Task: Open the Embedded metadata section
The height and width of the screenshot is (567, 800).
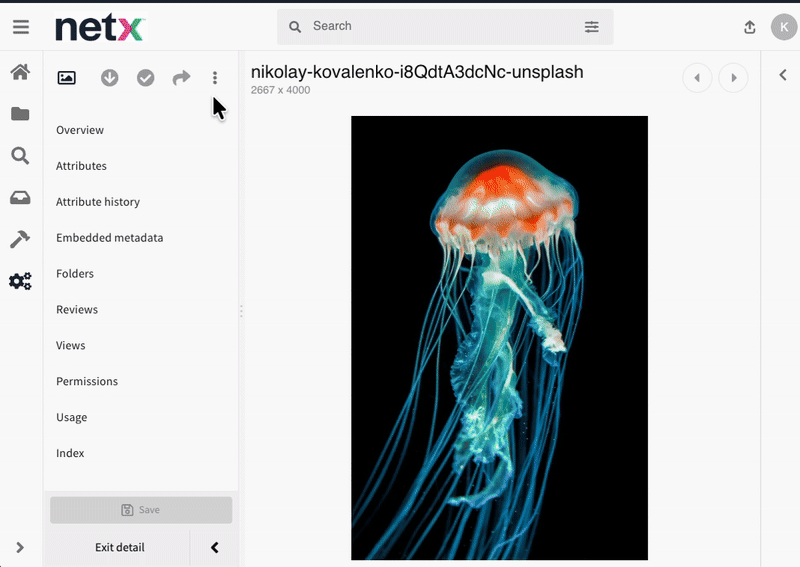Action: pyautogui.click(x=109, y=238)
